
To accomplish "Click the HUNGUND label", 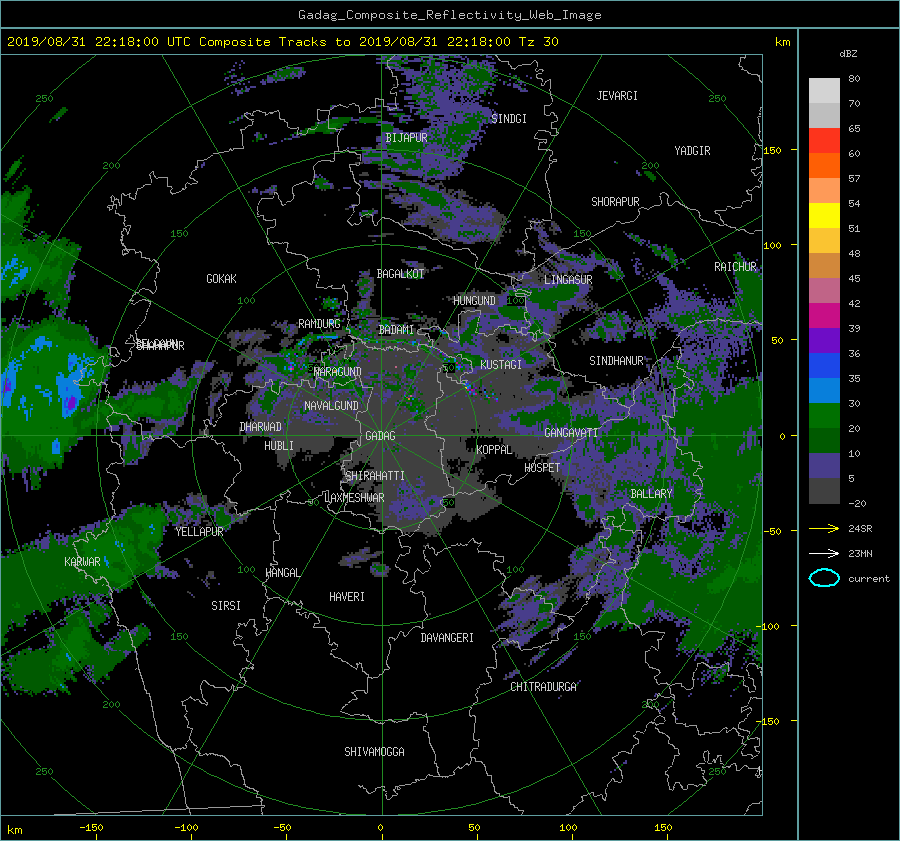I will click(474, 301).
